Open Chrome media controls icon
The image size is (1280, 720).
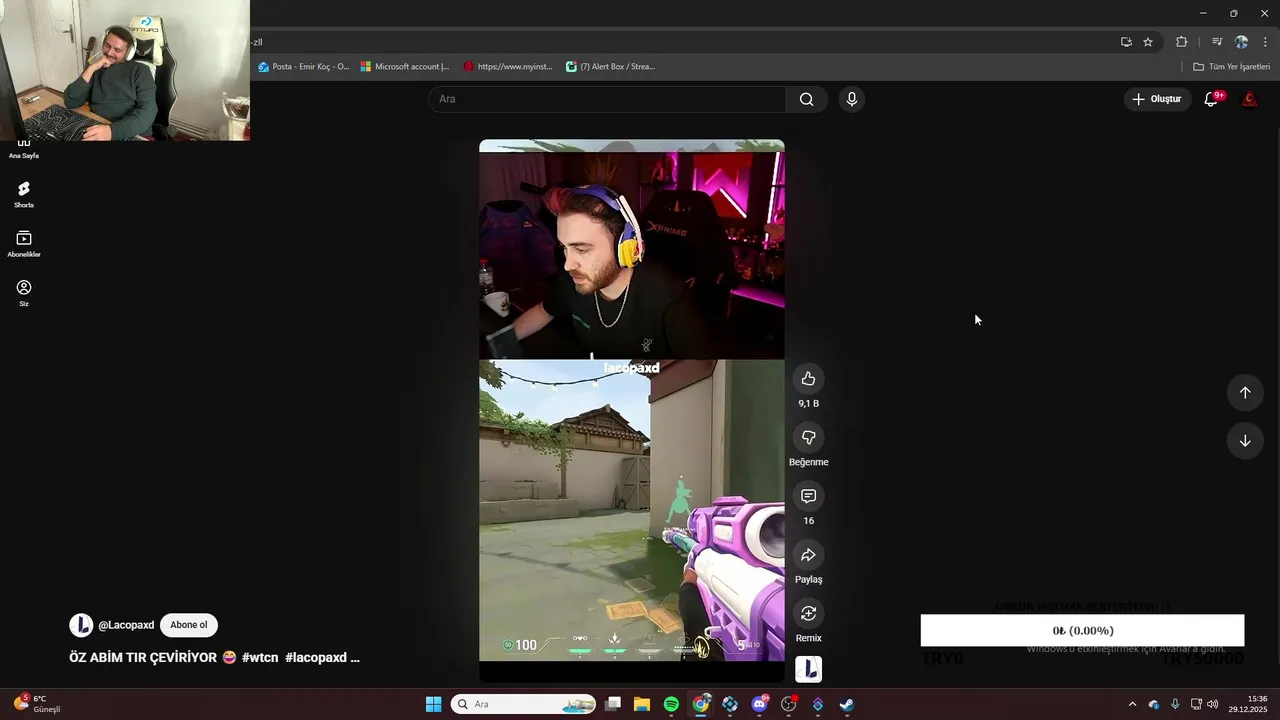click(1217, 42)
